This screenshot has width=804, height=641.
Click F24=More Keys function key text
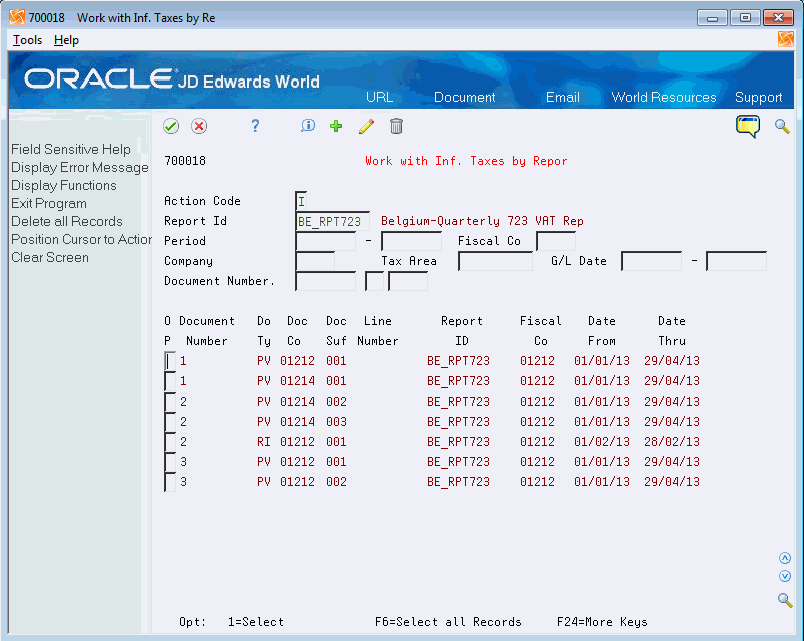602,622
